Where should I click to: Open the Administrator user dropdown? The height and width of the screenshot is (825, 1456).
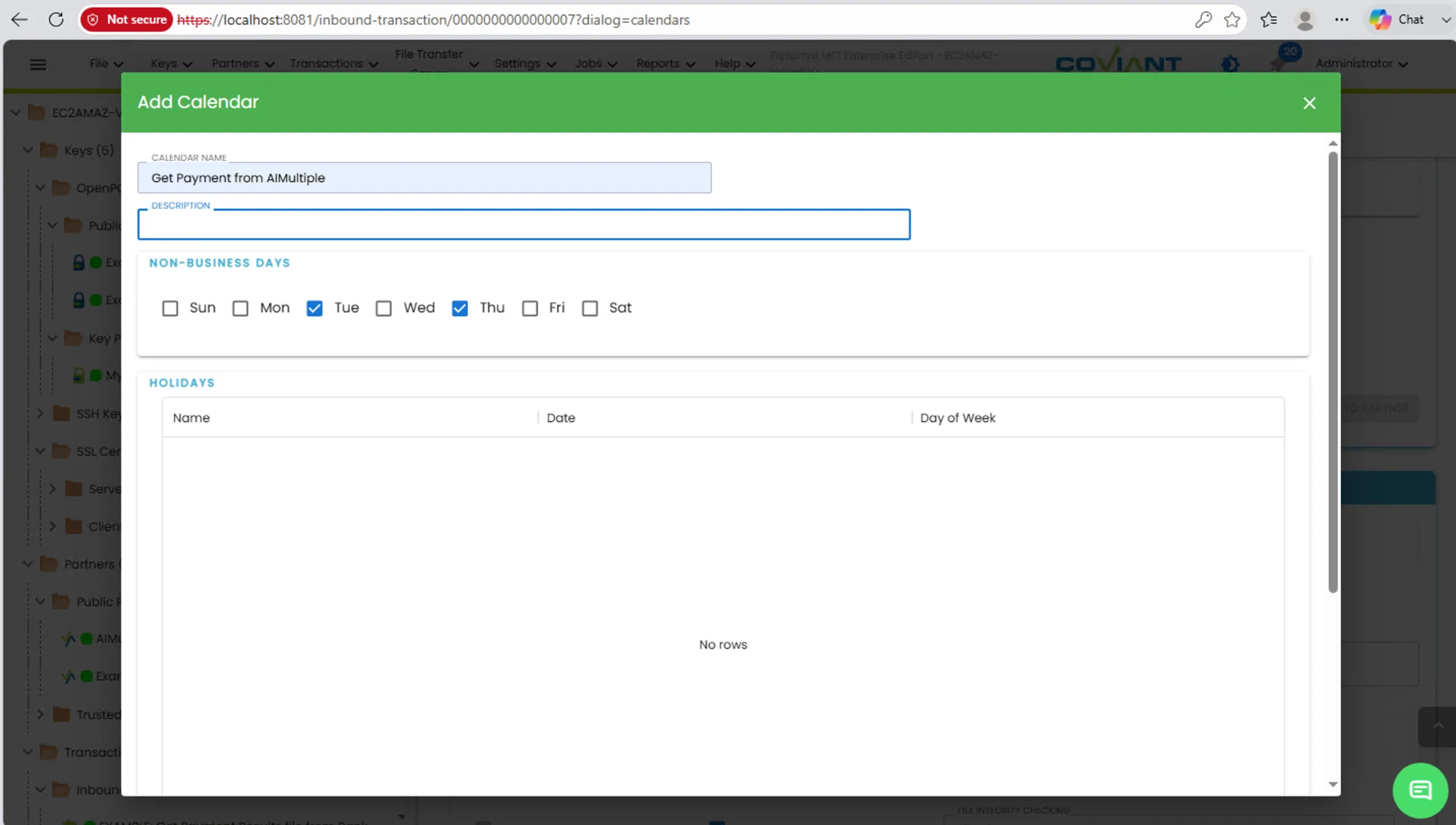click(x=1361, y=63)
